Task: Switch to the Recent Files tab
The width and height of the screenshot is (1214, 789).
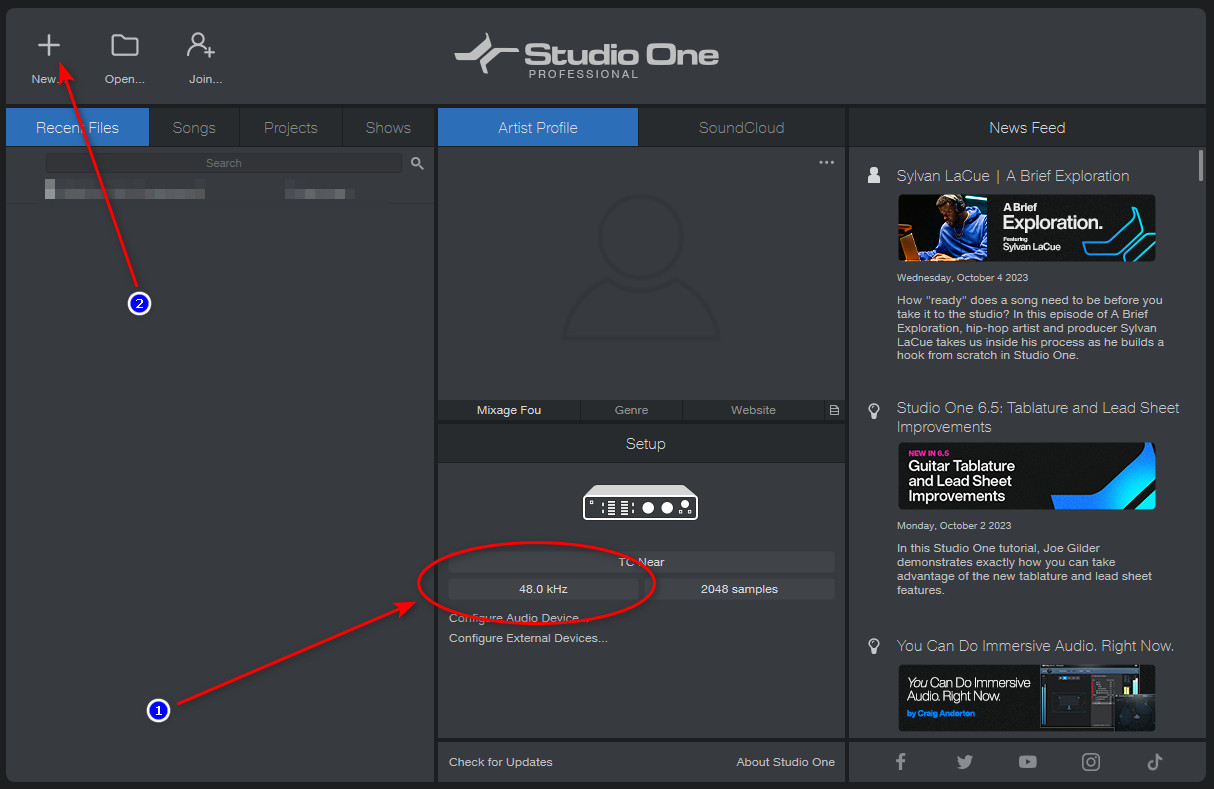Action: pyautogui.click(x=77, y=127)
